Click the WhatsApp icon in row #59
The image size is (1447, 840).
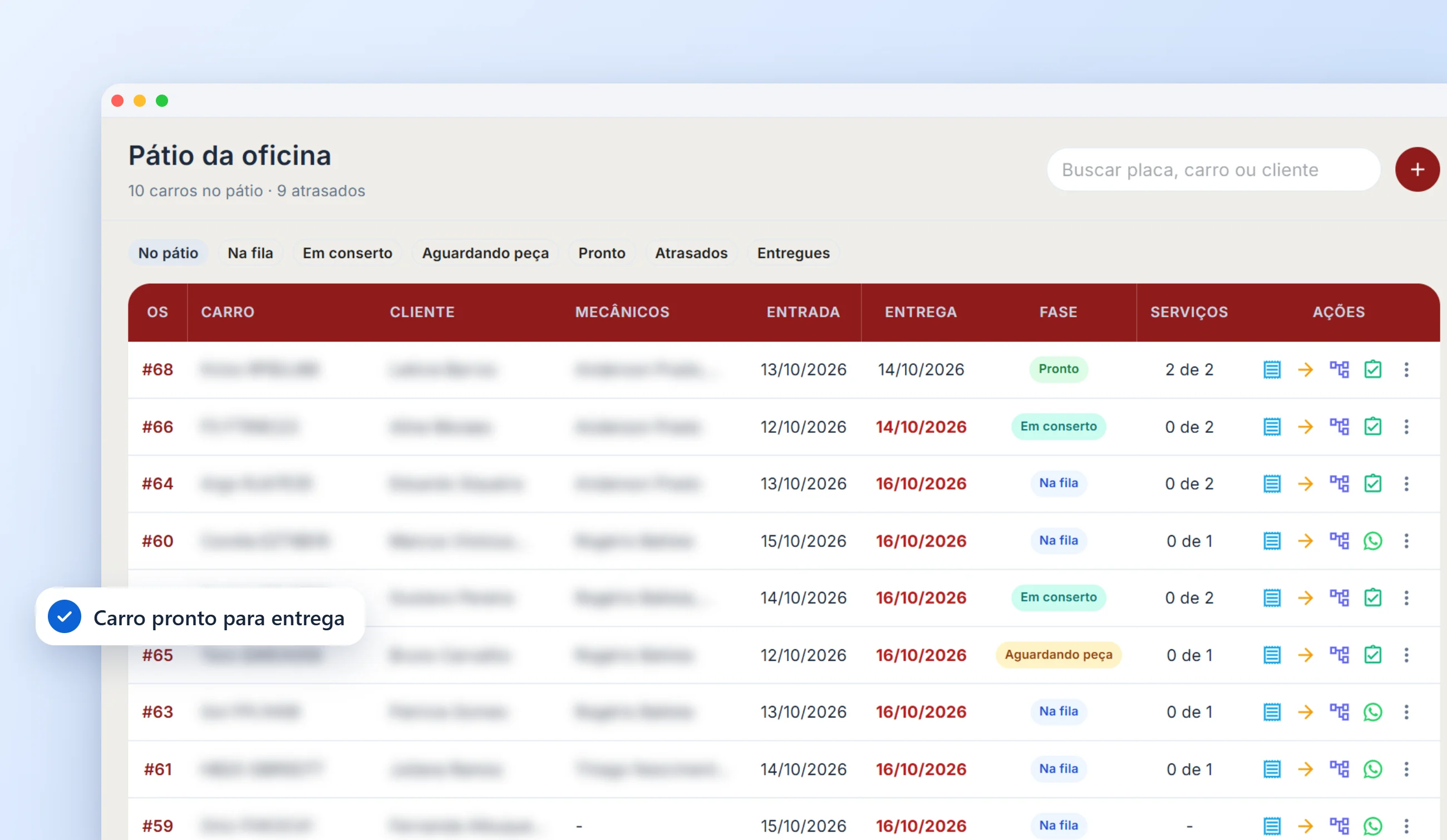click(x=1372, y=826)
